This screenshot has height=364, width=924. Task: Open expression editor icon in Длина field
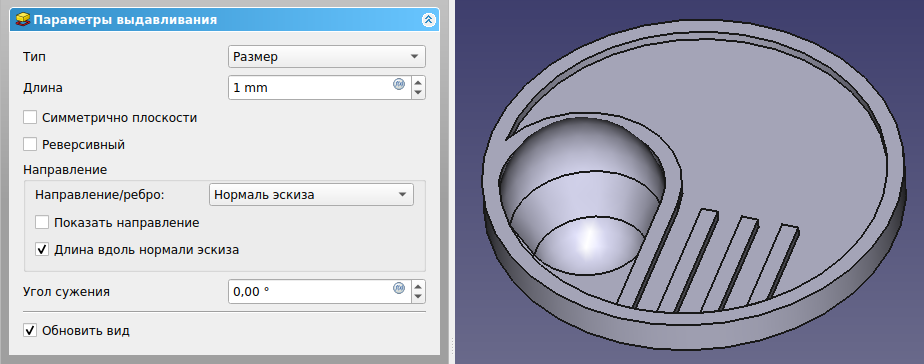(x=399, y=84)
